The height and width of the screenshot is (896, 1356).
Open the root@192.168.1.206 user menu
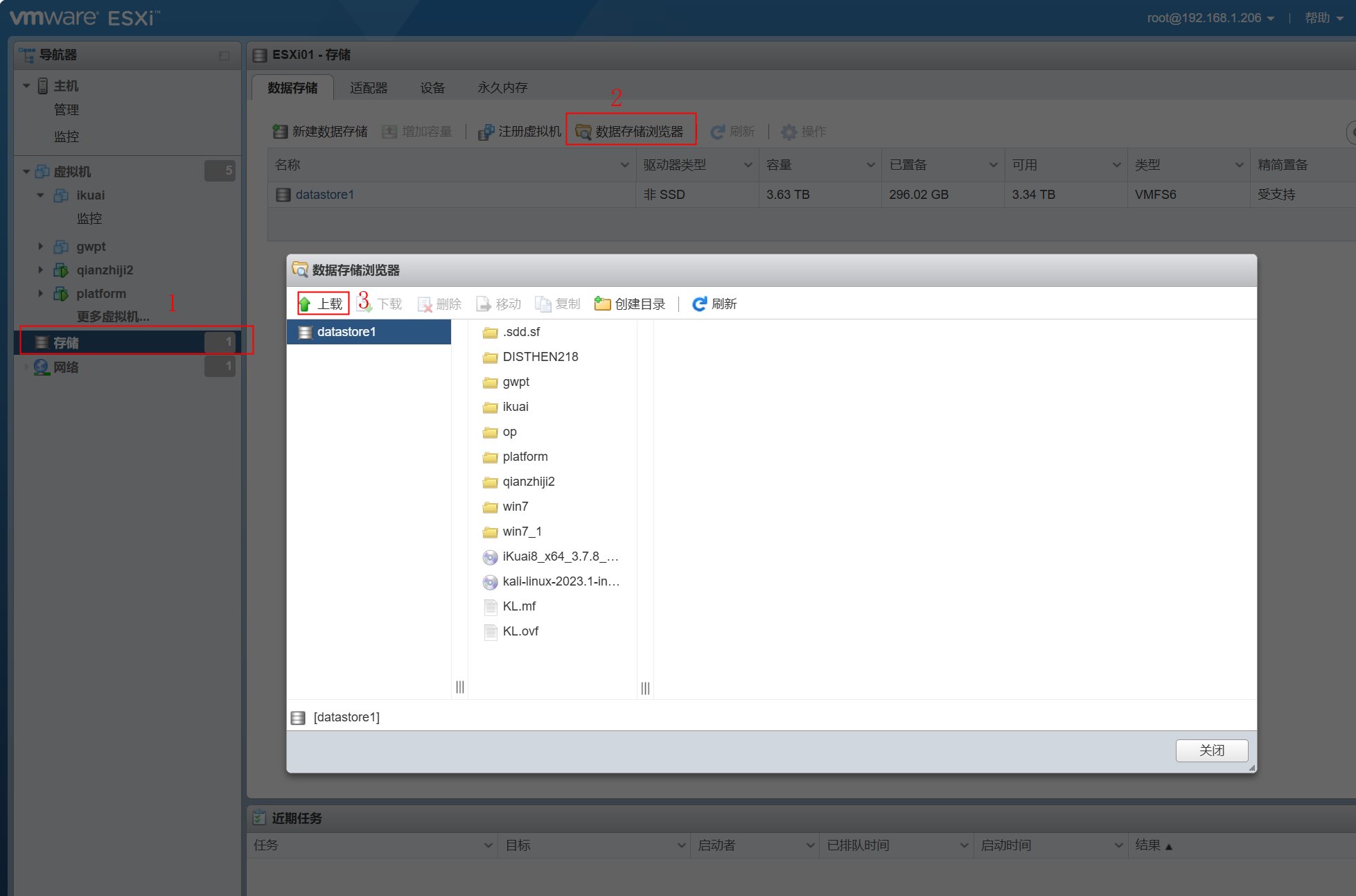pos(1210,18)
